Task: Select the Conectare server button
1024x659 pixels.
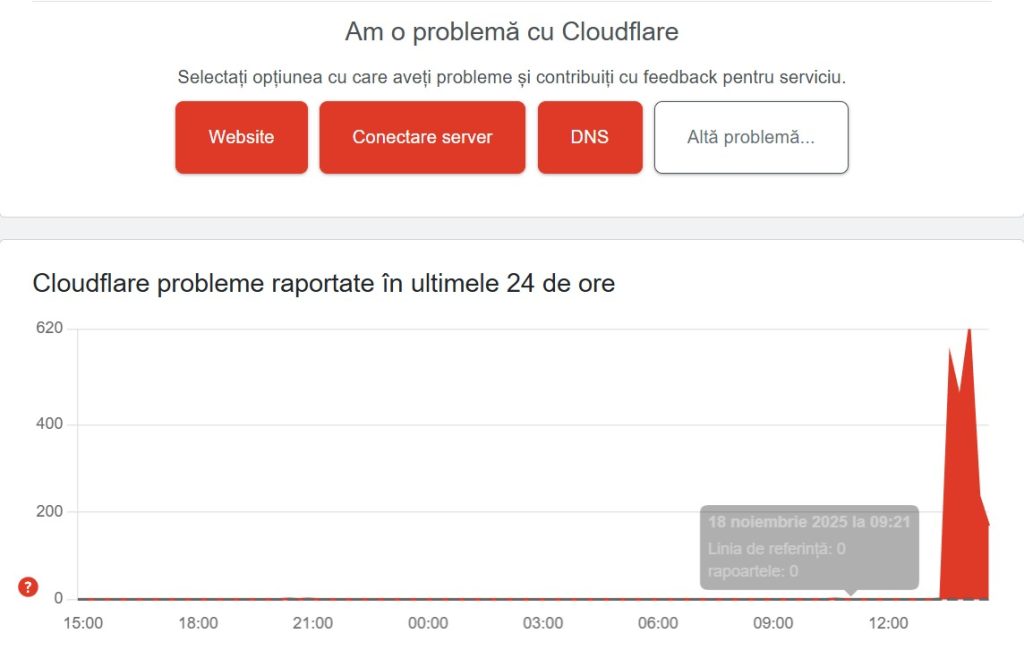Action: click(421, 137)
